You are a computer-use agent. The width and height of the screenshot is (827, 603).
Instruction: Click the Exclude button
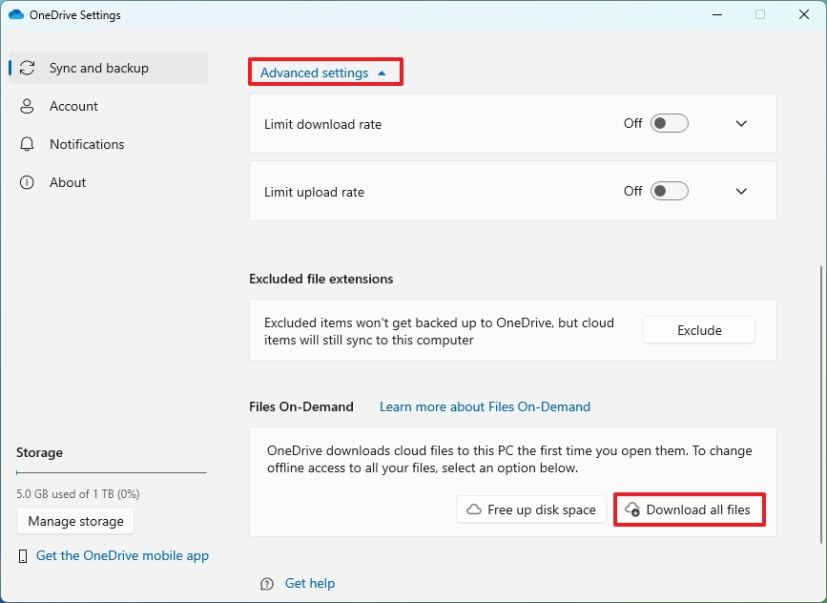pos(698,330)
